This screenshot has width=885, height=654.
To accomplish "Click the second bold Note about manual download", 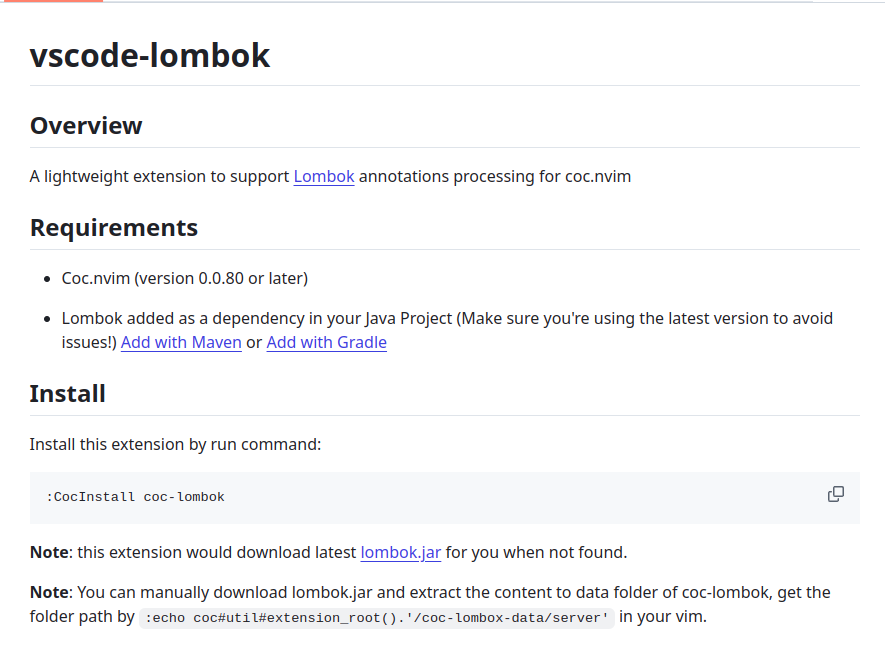I will point(49,592).
